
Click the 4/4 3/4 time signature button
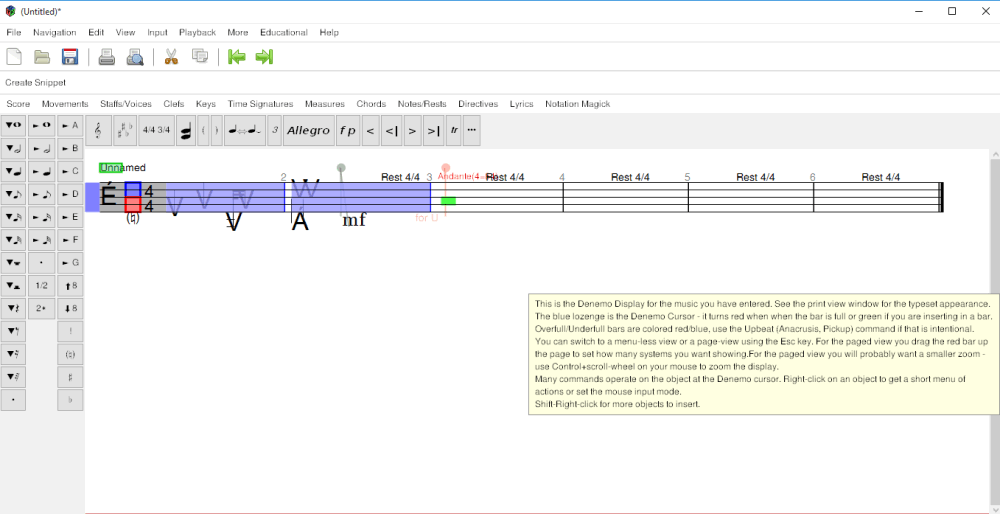(x=156, y=130)
